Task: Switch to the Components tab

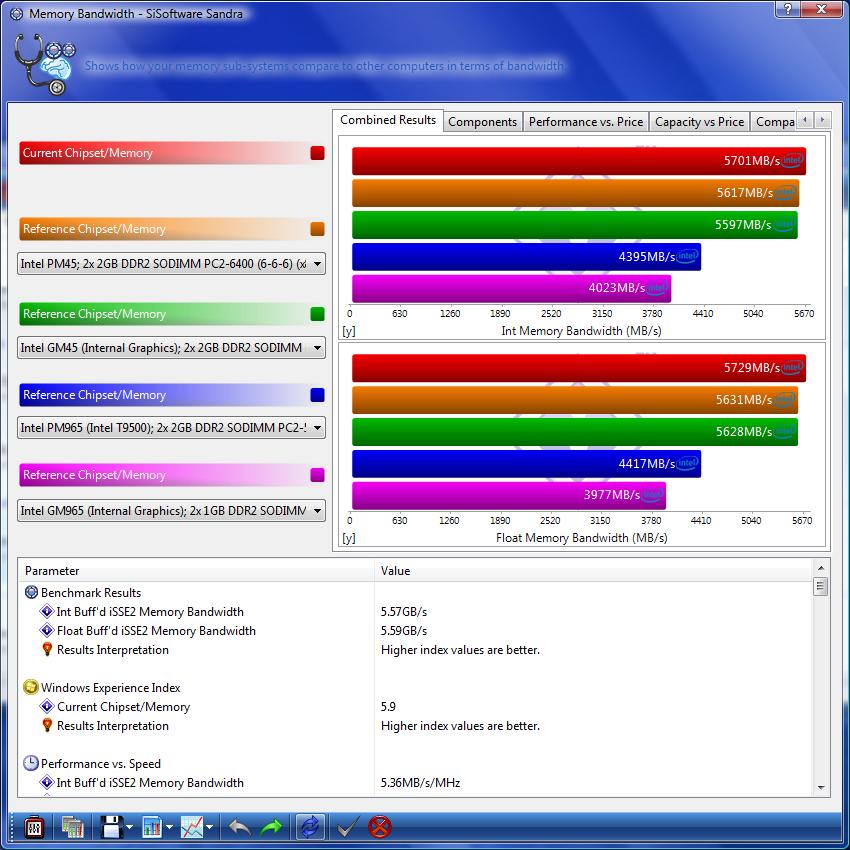Action: coord(482,122)
